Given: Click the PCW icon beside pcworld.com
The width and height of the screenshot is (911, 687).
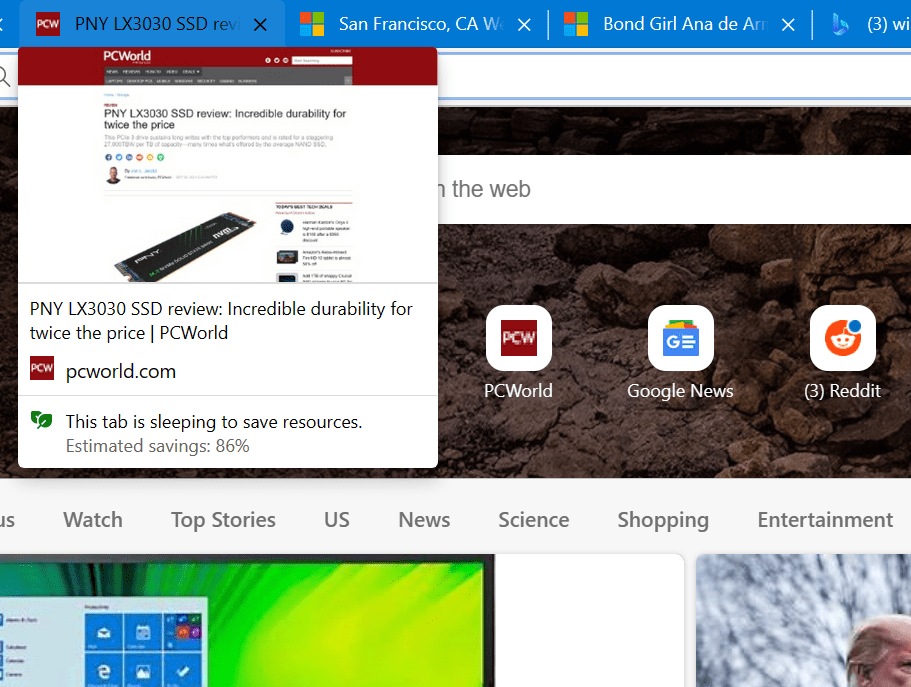Looking at the screenshot, I should (x=42, y=368).
